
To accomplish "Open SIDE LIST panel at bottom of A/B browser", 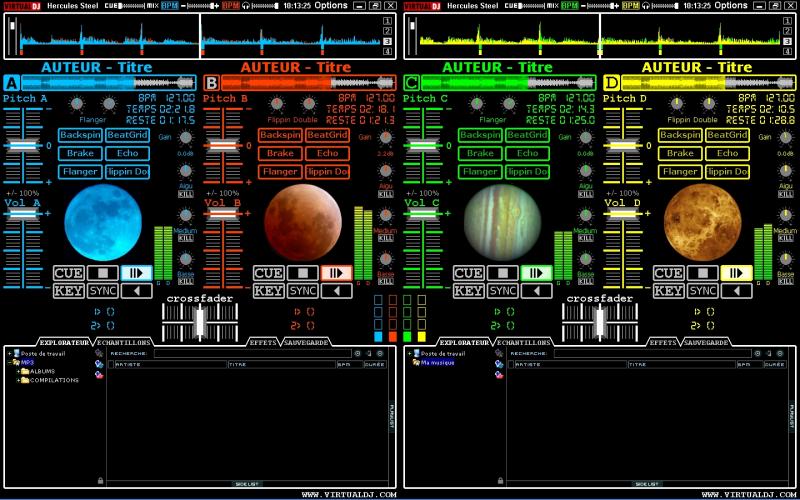I will pos(248,484).
